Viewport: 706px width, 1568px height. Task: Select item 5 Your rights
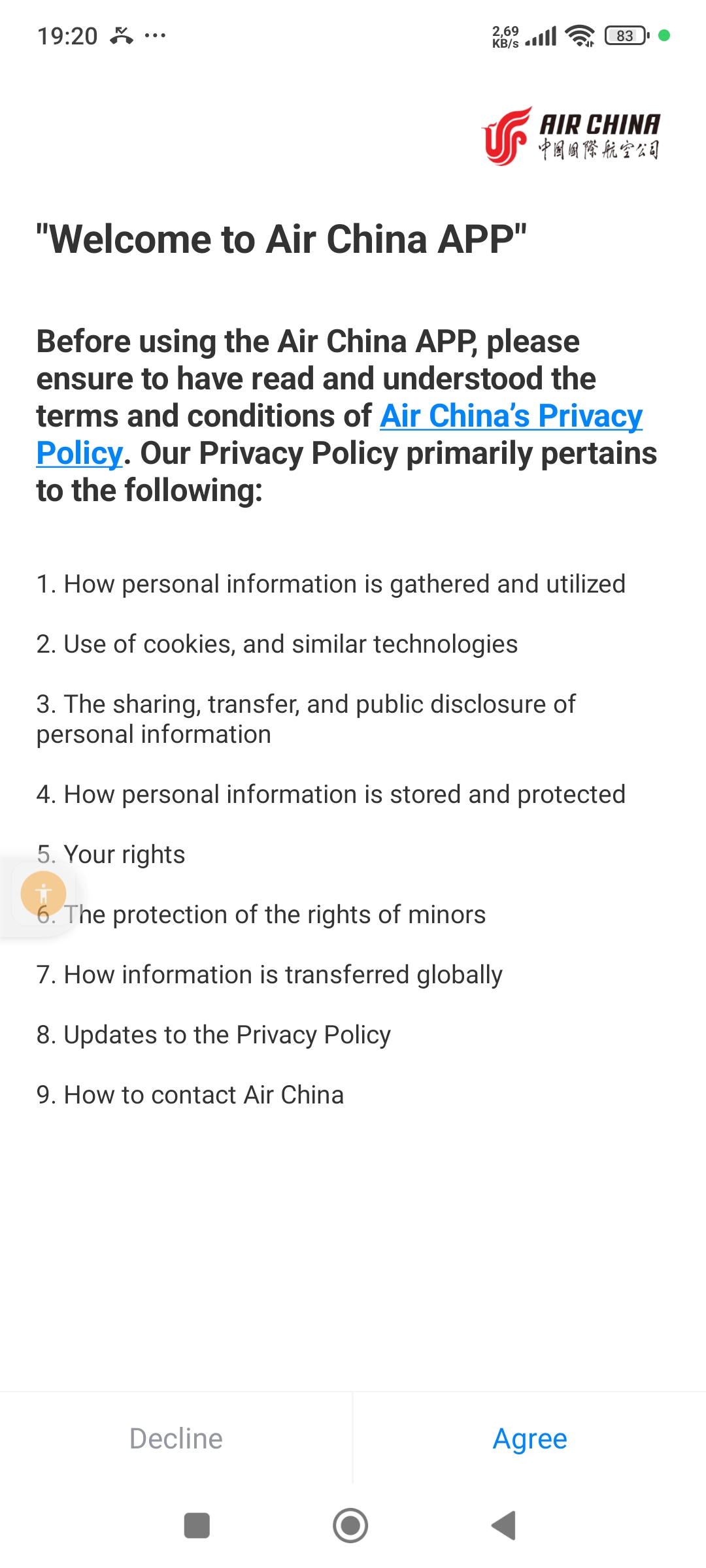pos(111,855)
